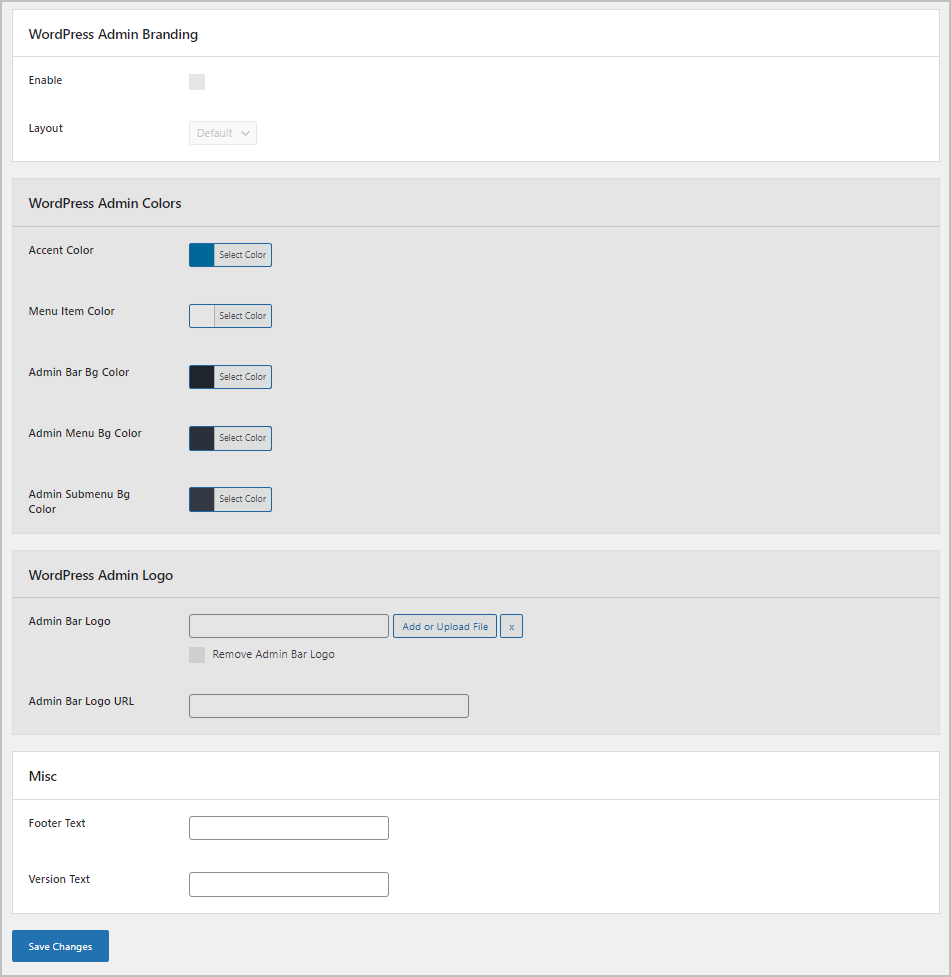This screenshot has height=977, width=951.
Task: Open Select Color for Admin Menu Bg Color
Action: point(242,438)
